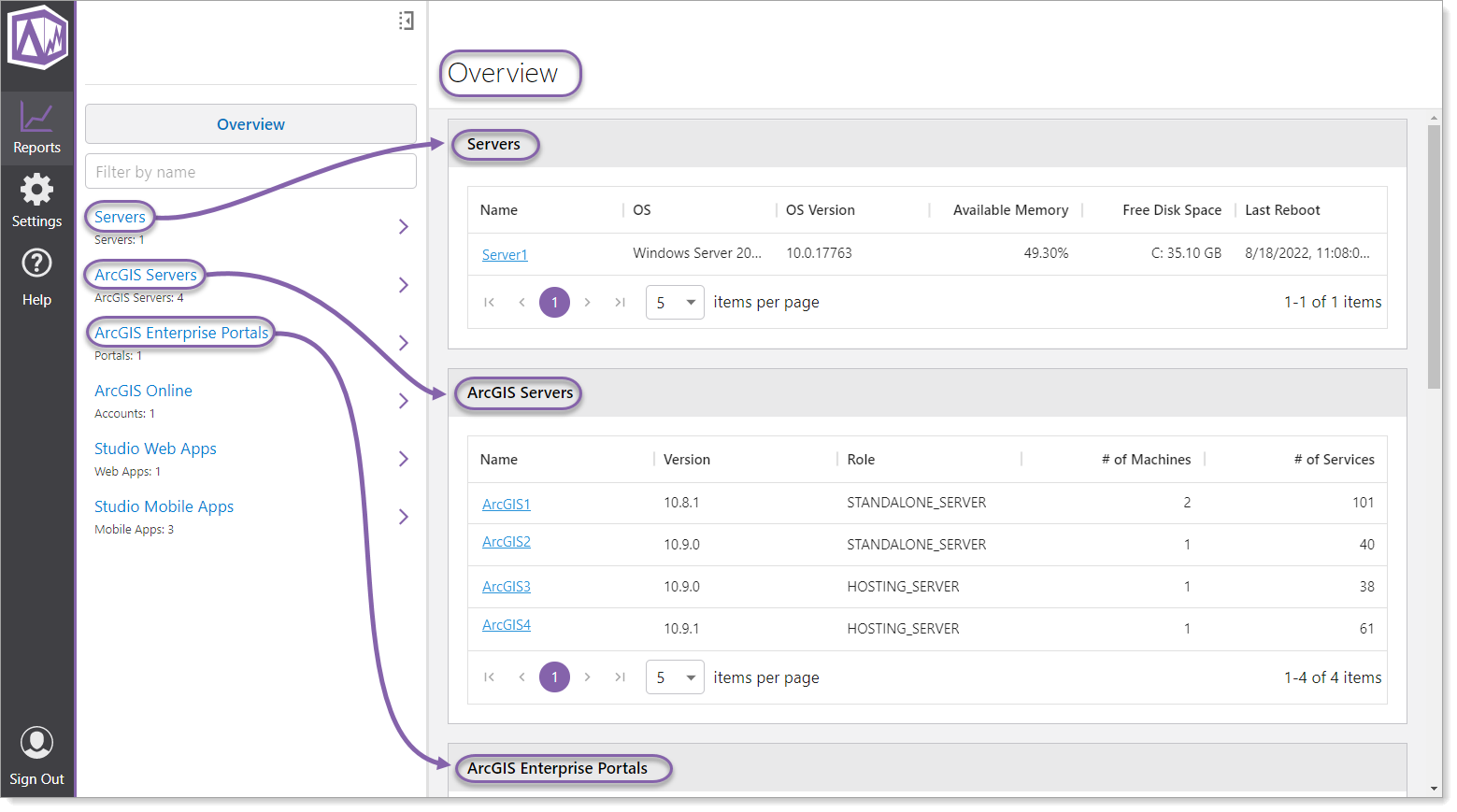Jump to first page in Servers table pagination

(x=489, y=302)
